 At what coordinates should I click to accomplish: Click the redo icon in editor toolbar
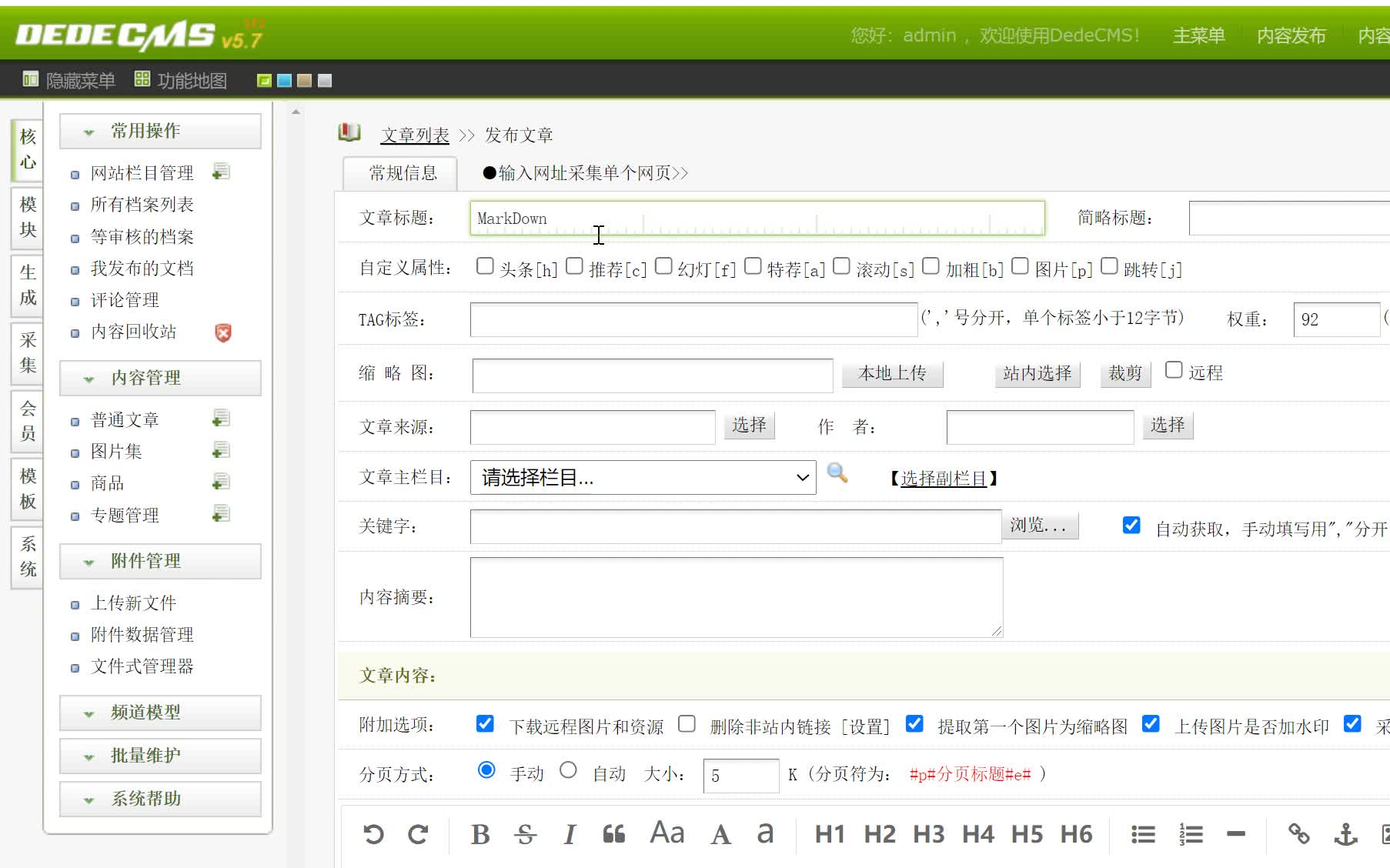tap(418, 834)
